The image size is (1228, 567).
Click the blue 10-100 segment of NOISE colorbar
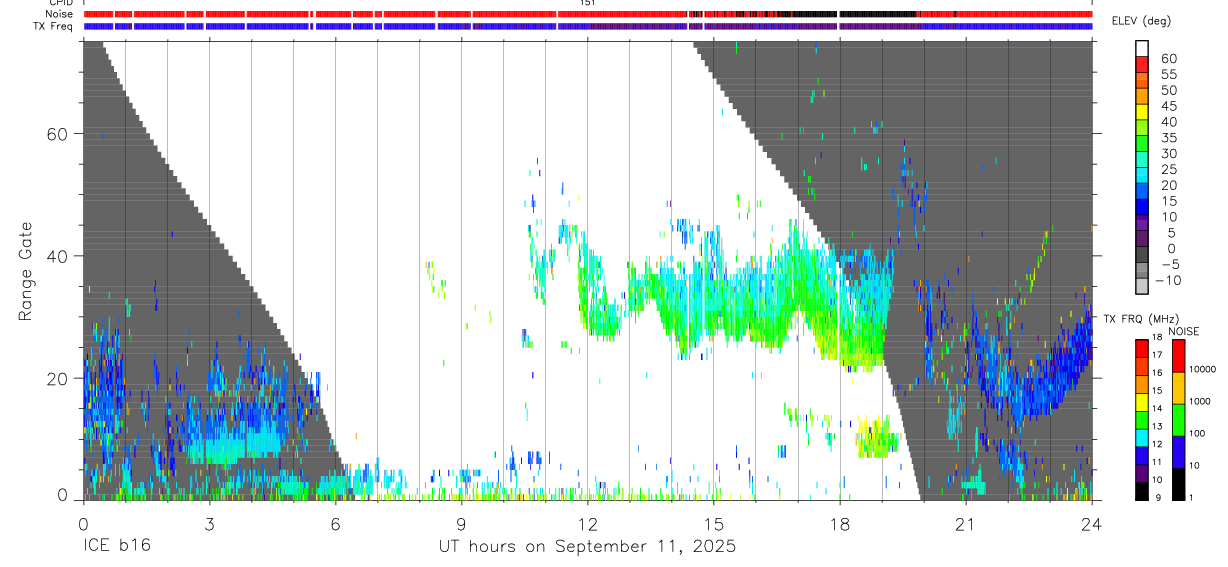tap(1178, 450)
